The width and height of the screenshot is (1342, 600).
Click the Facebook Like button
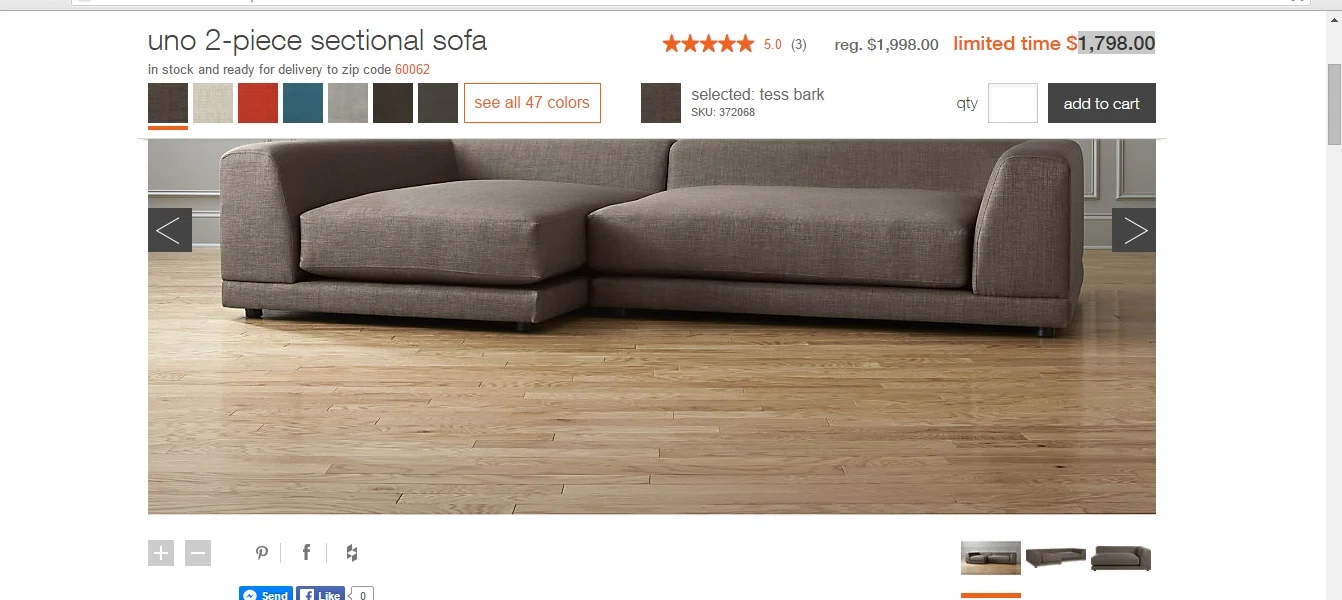[321, 593]
